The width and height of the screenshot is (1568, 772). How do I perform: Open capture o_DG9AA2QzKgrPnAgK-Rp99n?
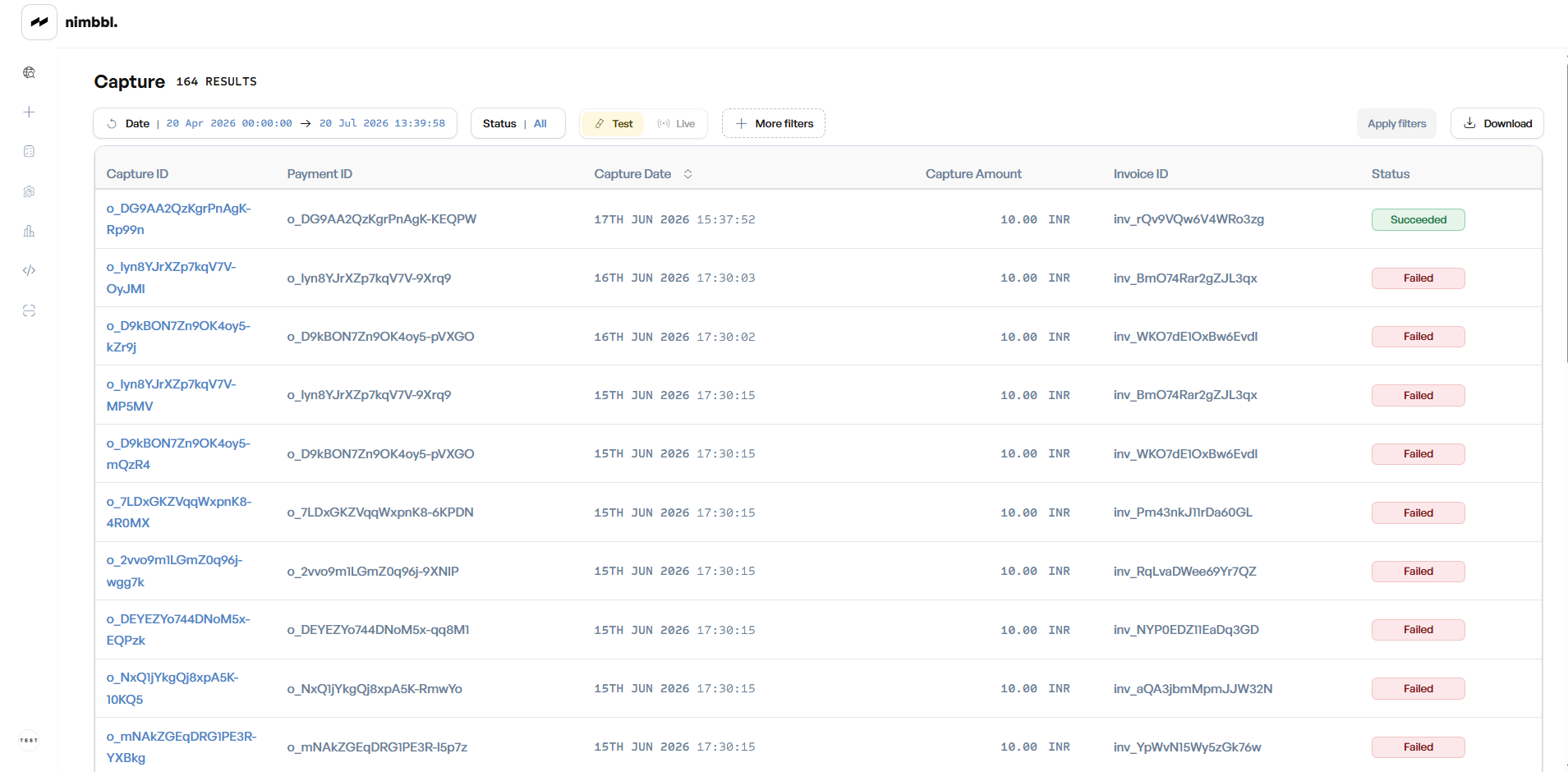click(178, 219)
